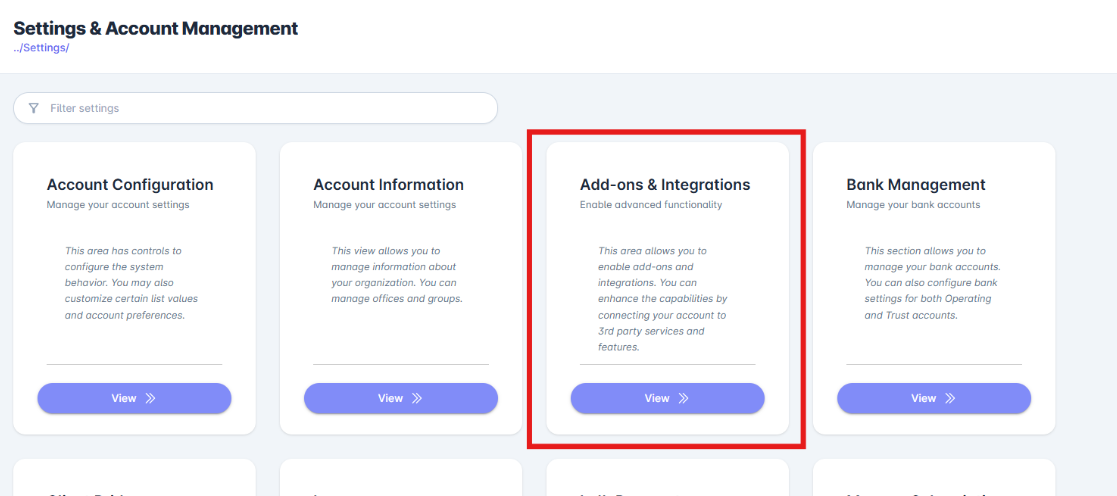
Task: Click the funnel filter icon
Action: [x=34, y=108]
